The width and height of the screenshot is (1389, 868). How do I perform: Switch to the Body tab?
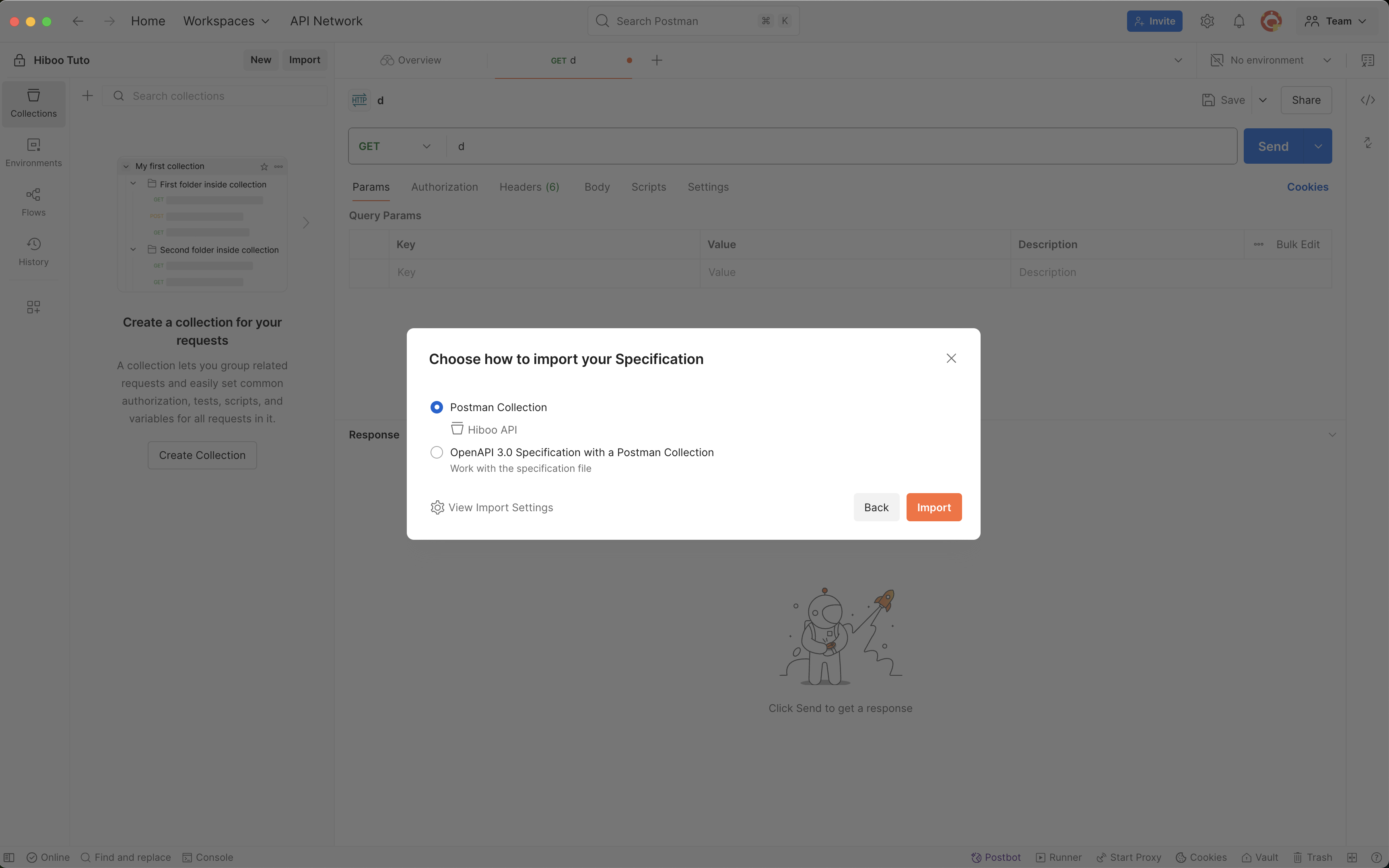[x=597, y=187]
